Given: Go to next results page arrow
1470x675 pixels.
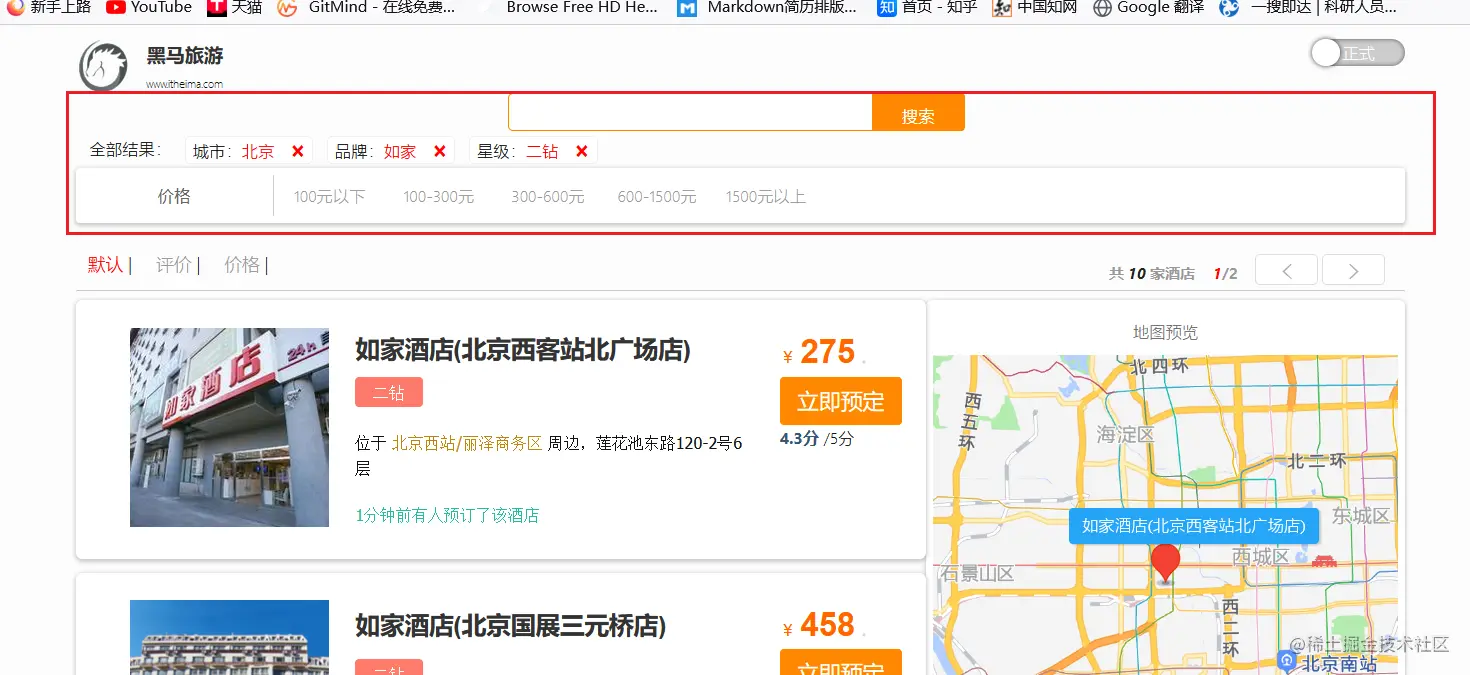Looking at the screenshot, I should click(1353, 270).
